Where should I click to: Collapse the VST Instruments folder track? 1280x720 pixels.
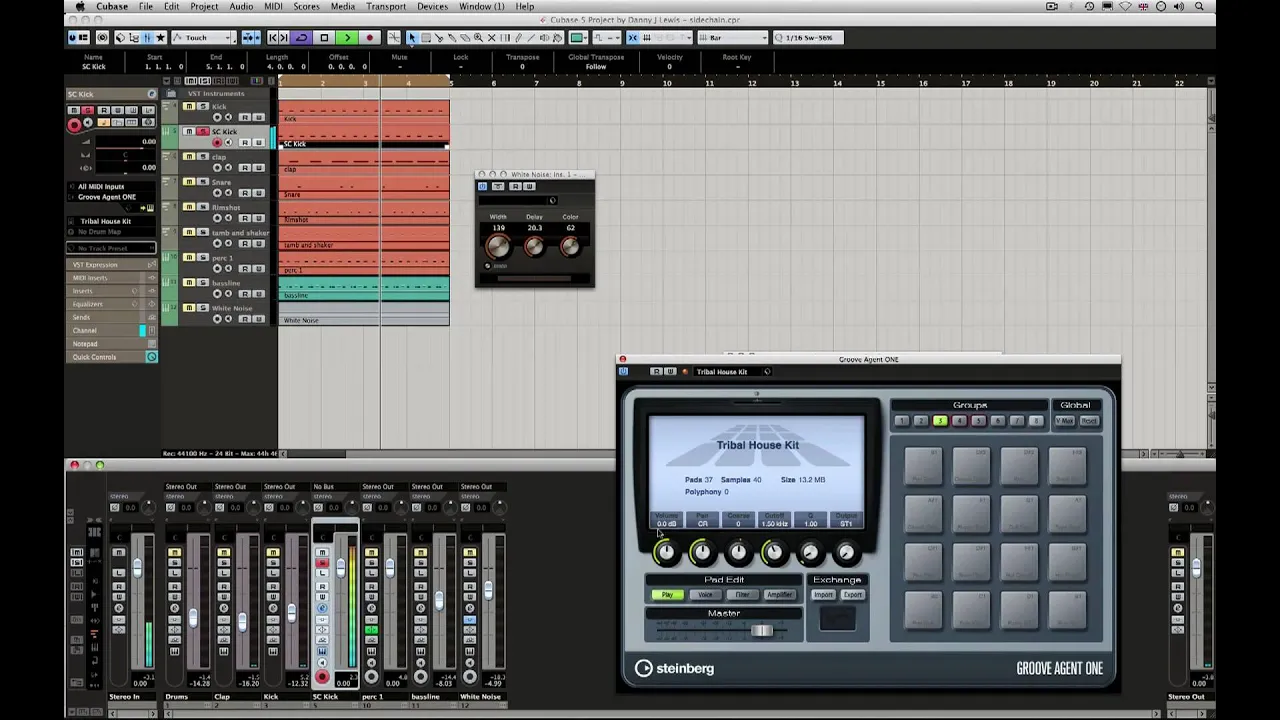172,94
